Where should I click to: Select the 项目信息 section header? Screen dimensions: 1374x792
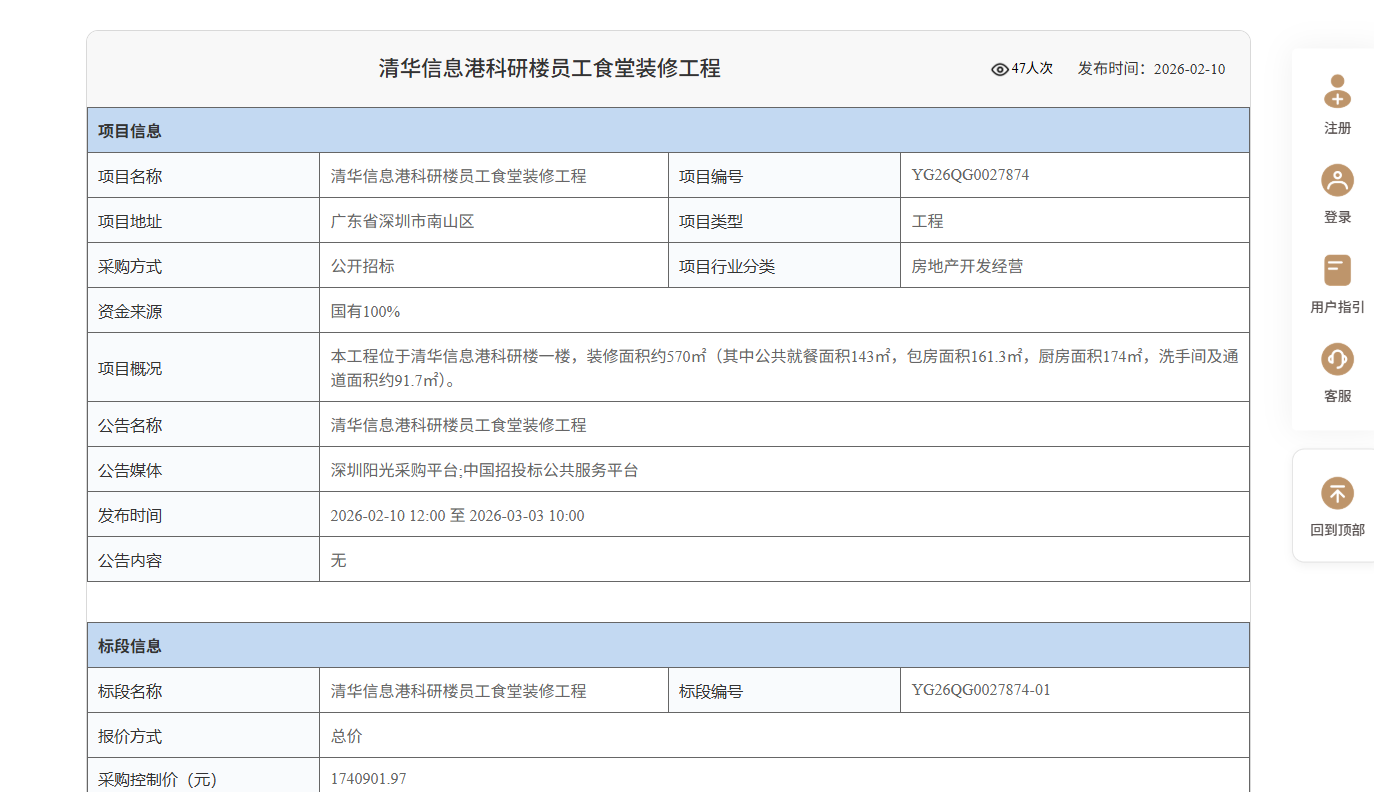click(130, 131)
